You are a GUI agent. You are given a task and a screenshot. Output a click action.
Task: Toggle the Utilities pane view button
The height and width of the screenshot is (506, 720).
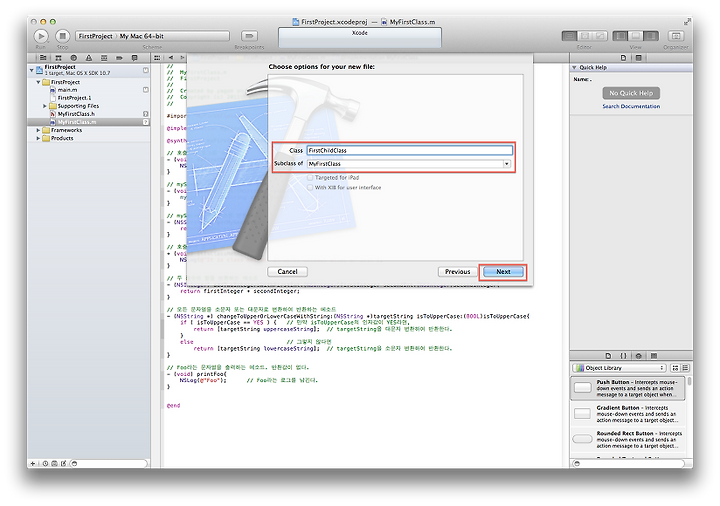click(x=651, y=36)
